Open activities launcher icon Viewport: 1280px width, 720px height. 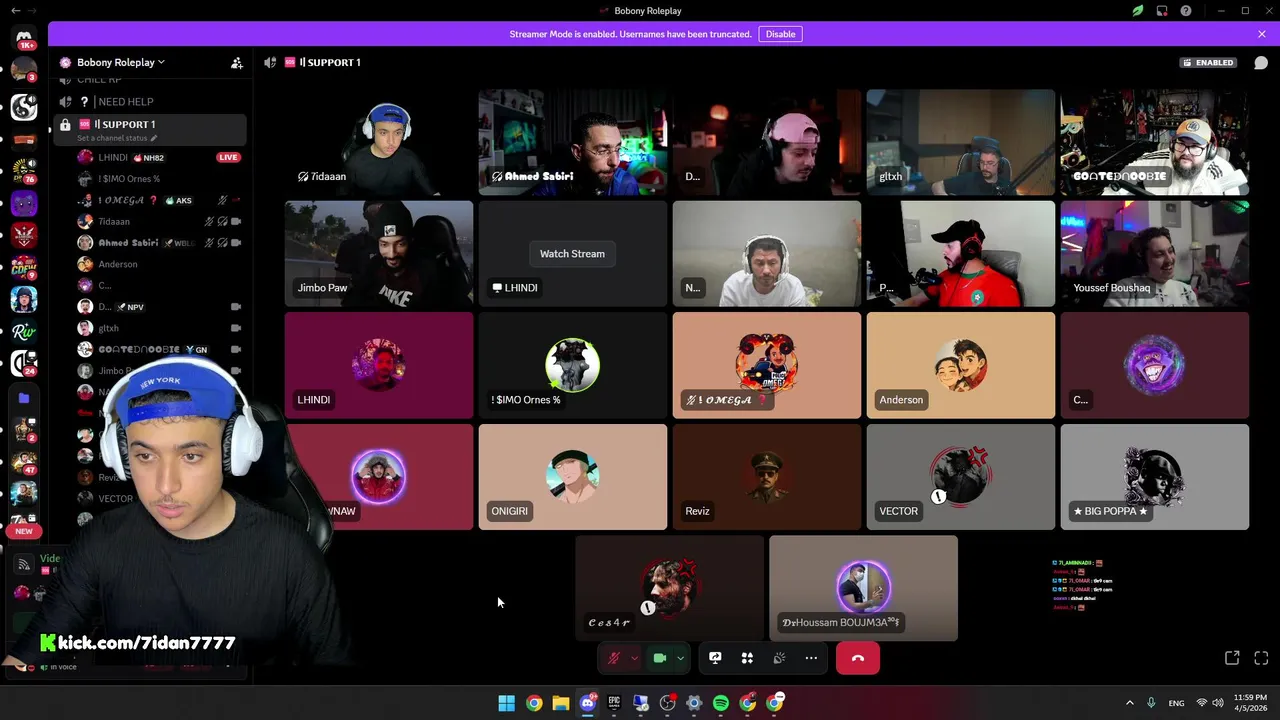(x=747, y=658)
